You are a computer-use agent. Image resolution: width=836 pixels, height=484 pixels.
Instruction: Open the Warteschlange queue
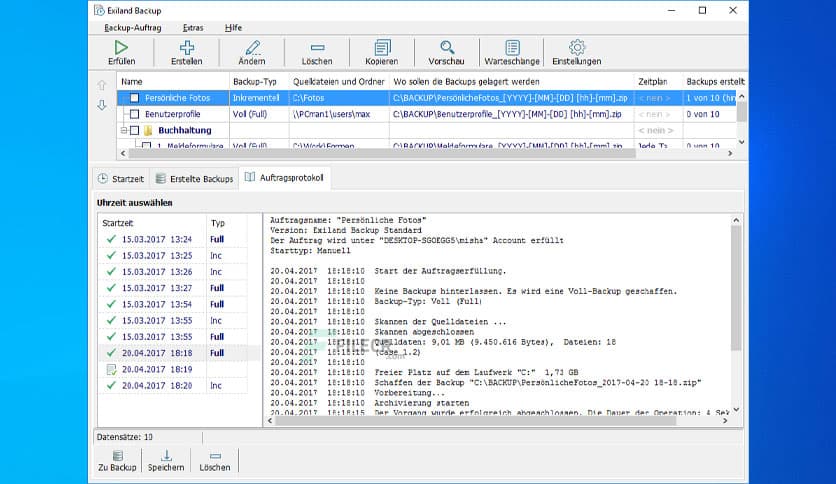(x=512, y=53)
